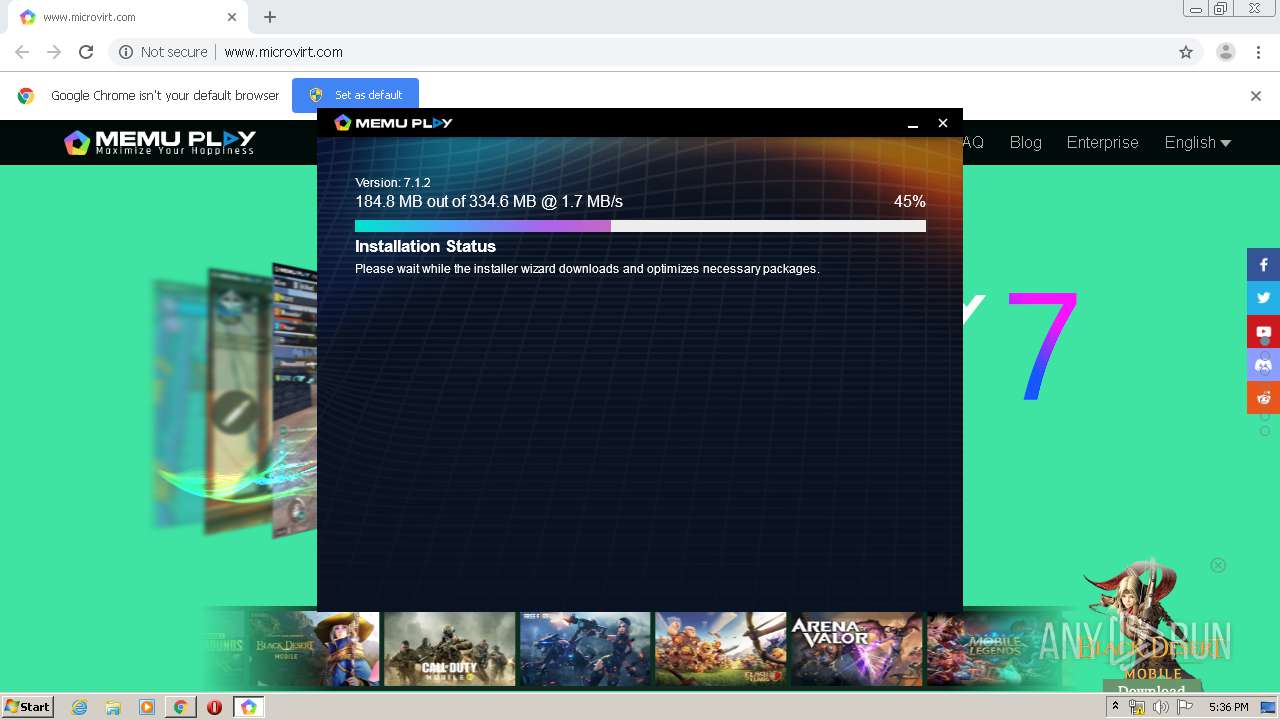
Task: Open Internet Explorer from taskbar
Action: coord(79,707)
